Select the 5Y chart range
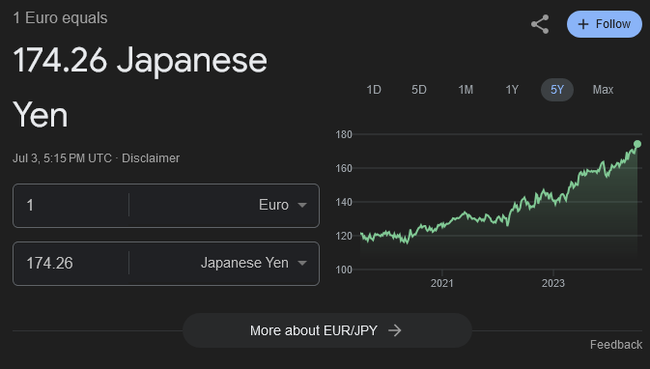Image resolution: width=650 pixels, height=369 pixels. pos(557,90)
